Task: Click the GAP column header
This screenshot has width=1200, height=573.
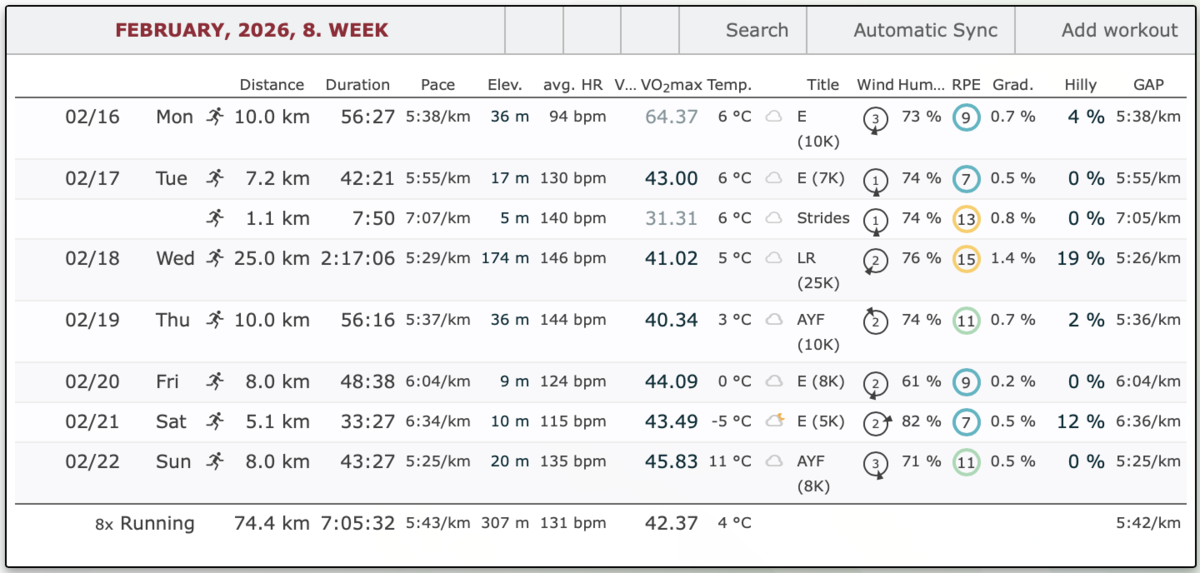Action: coord(1148,85)
